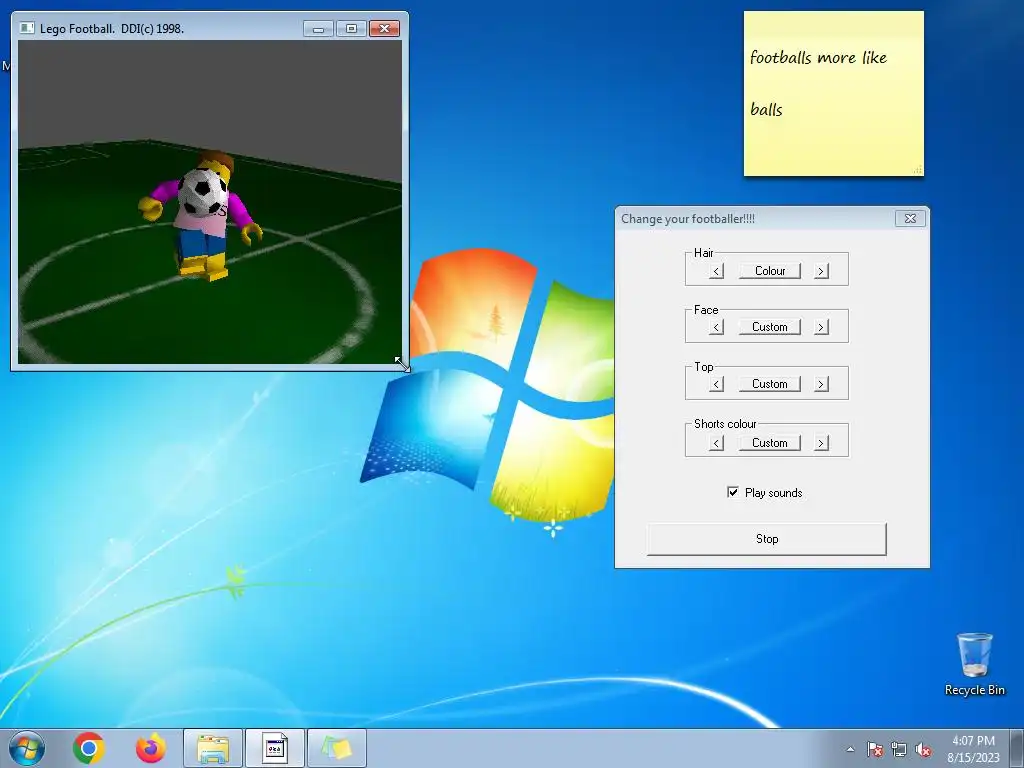Maximize the Lego Football window

pos(351,29)
